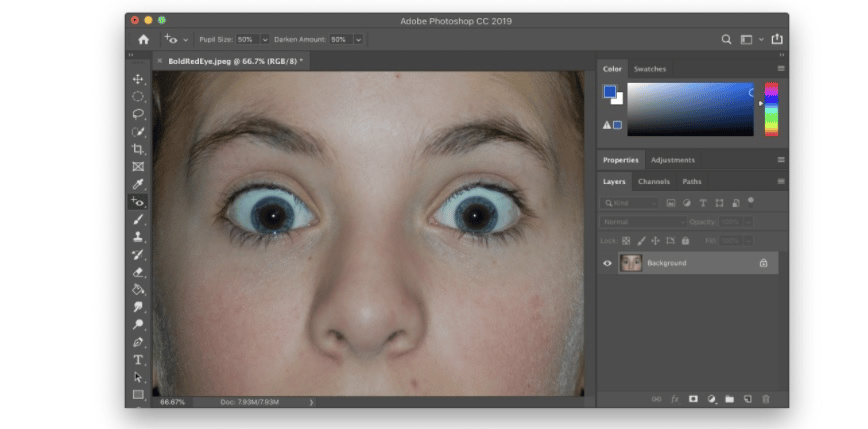Screen dimensions: 868x429
Task: Open the Darken Amount dropdown
Action: point(358,39)
